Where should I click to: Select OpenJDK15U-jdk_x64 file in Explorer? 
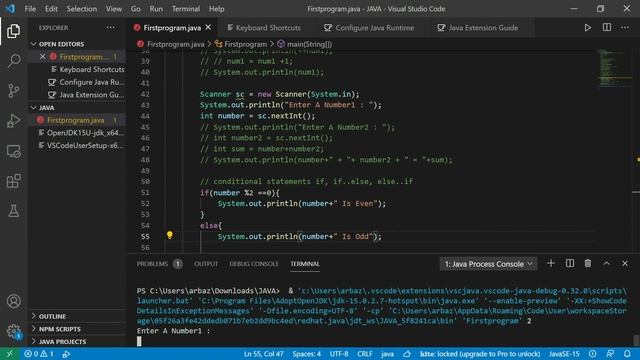tap(77, 133)
